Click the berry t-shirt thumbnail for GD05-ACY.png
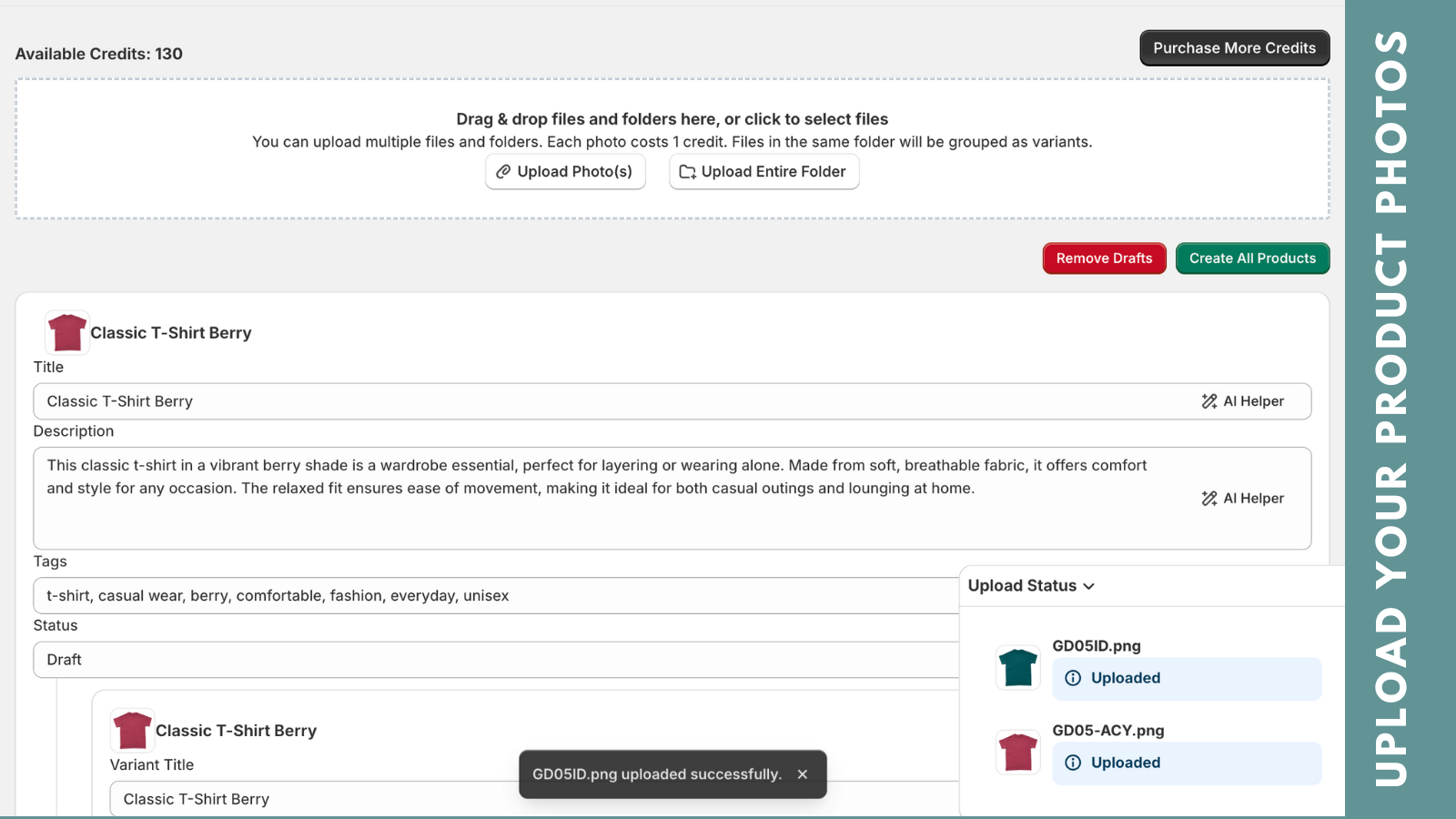This screenshot has width=1456, height=819. (1017, 753)
